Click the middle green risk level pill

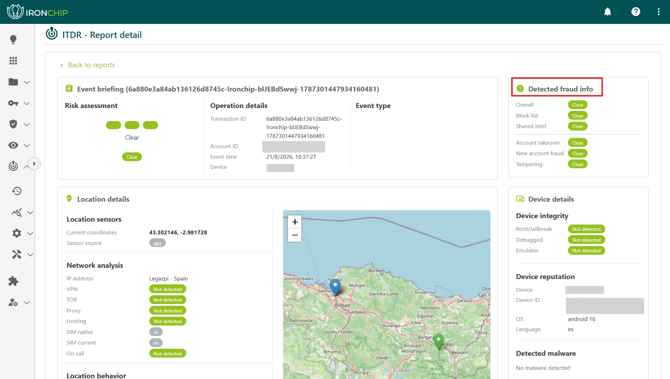pos(132,125)
